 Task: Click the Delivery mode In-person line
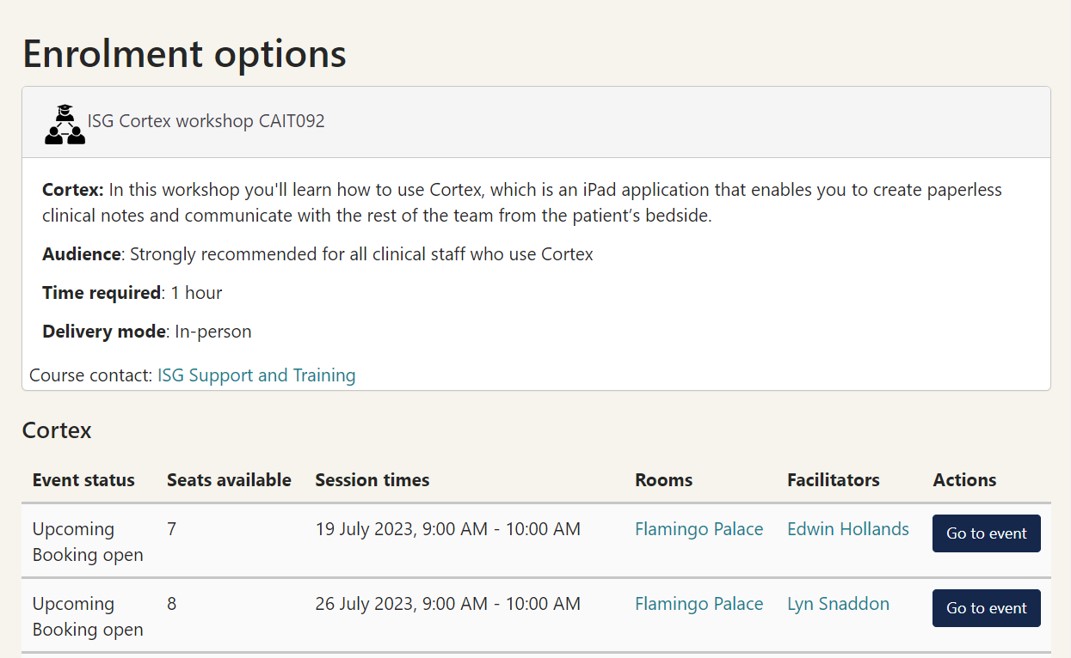point(147,331)
